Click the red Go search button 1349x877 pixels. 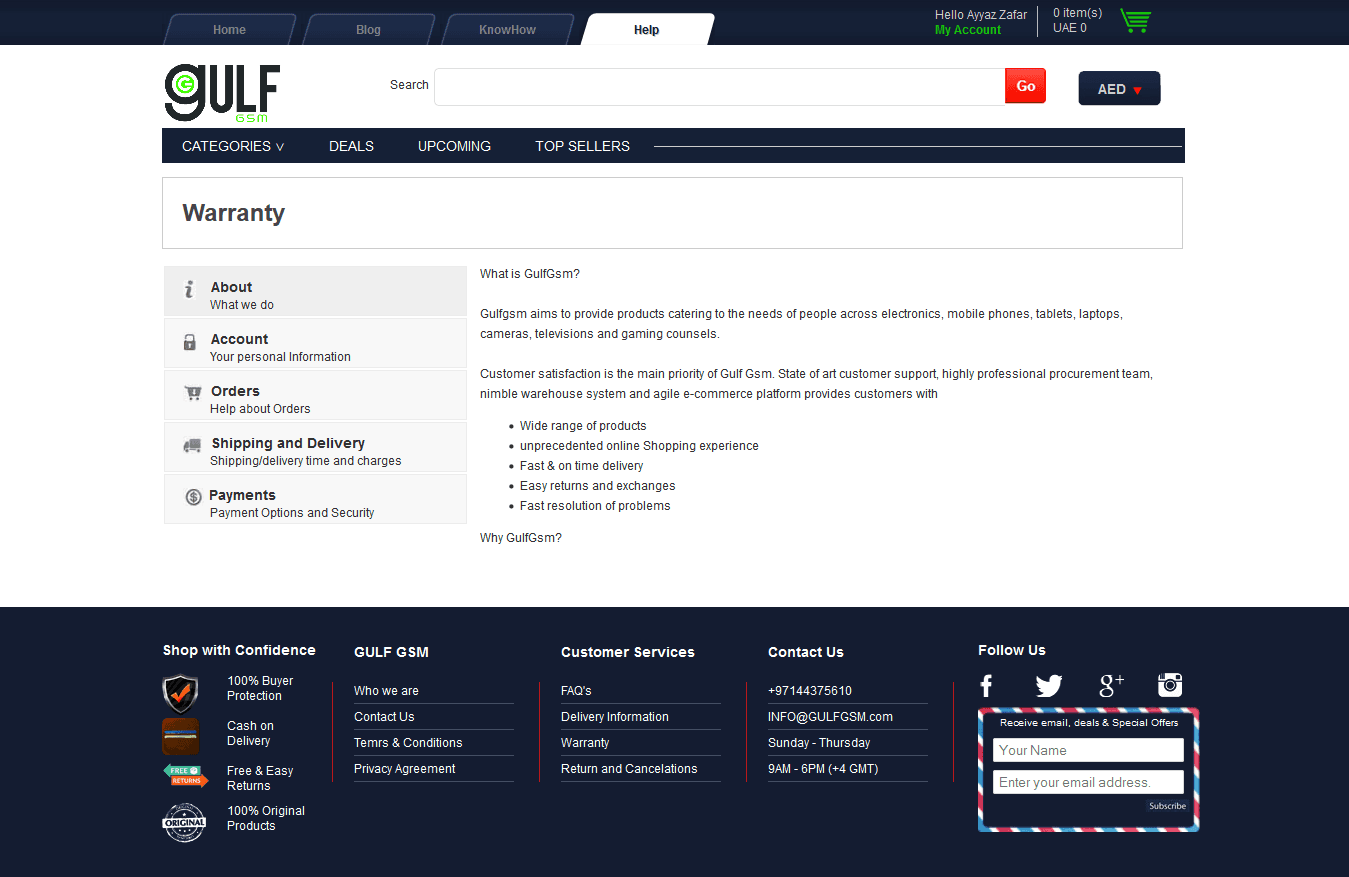[1025, 86]
